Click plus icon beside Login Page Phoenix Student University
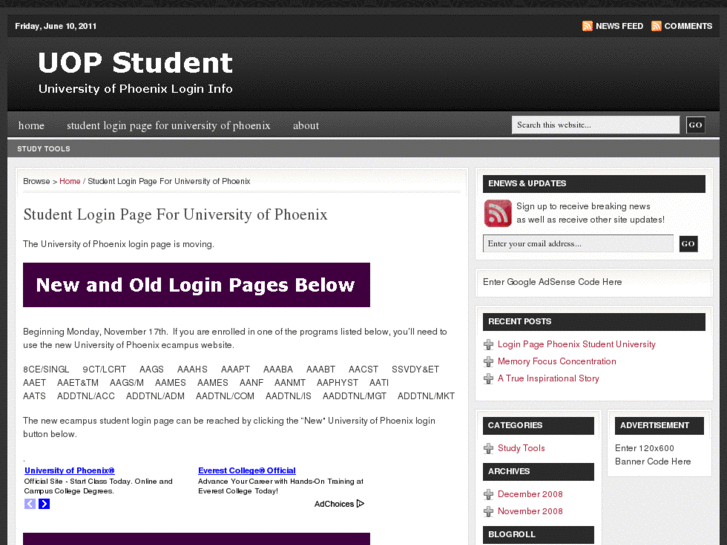 (488, 345)
